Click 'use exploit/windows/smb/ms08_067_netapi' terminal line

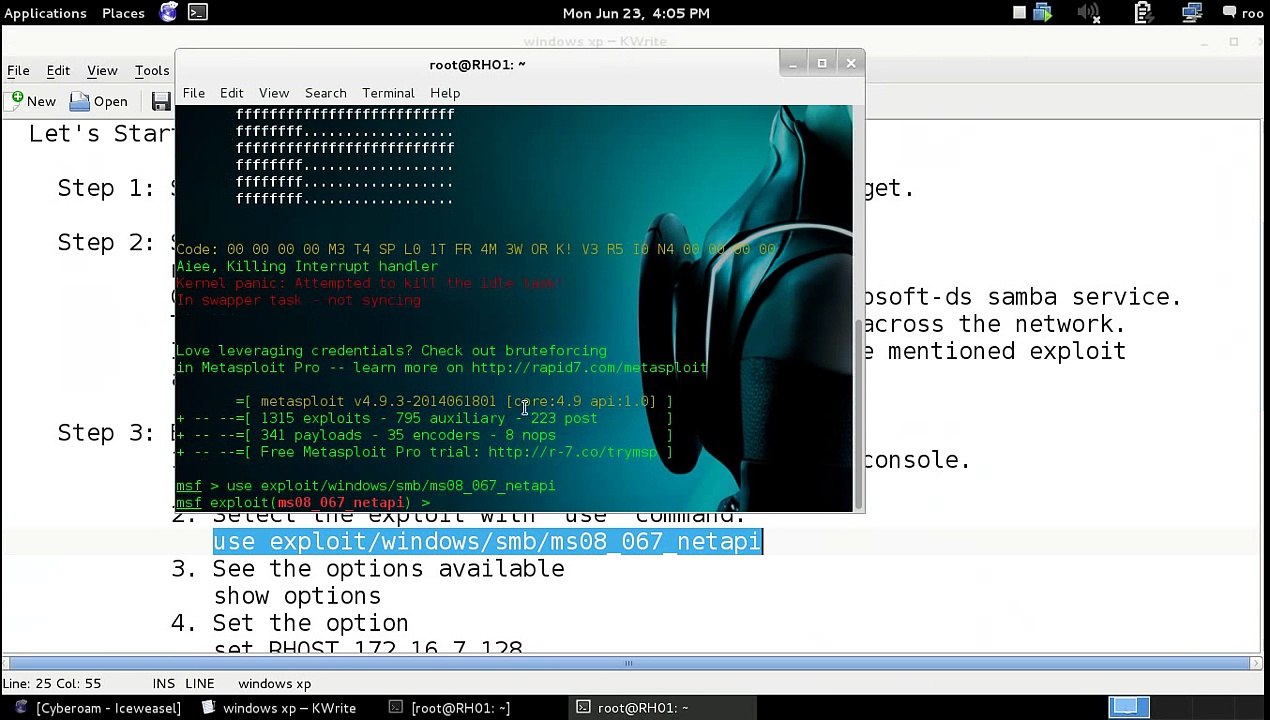[x=365, y=486]
